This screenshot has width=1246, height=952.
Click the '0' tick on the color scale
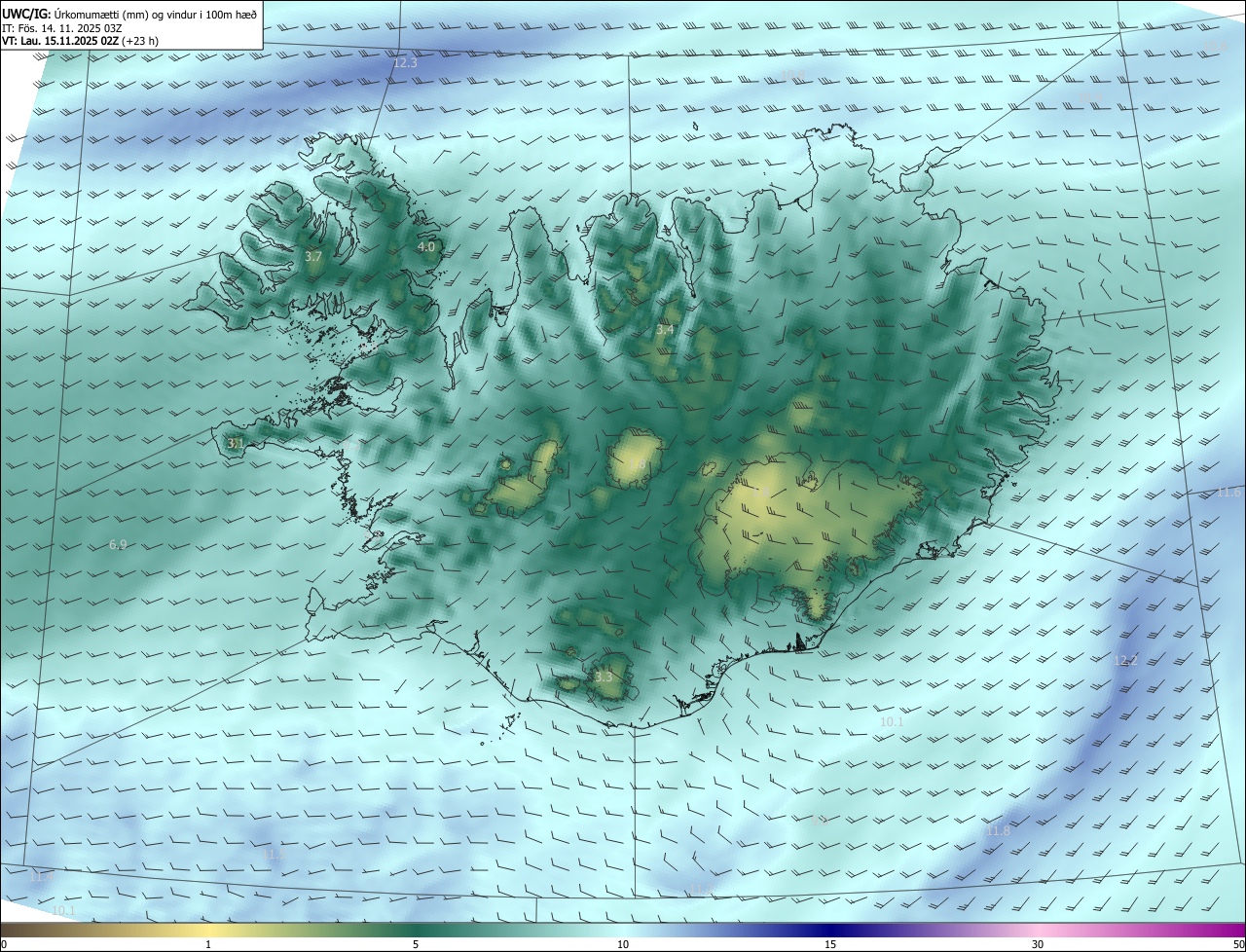click(x=4, y=944)
